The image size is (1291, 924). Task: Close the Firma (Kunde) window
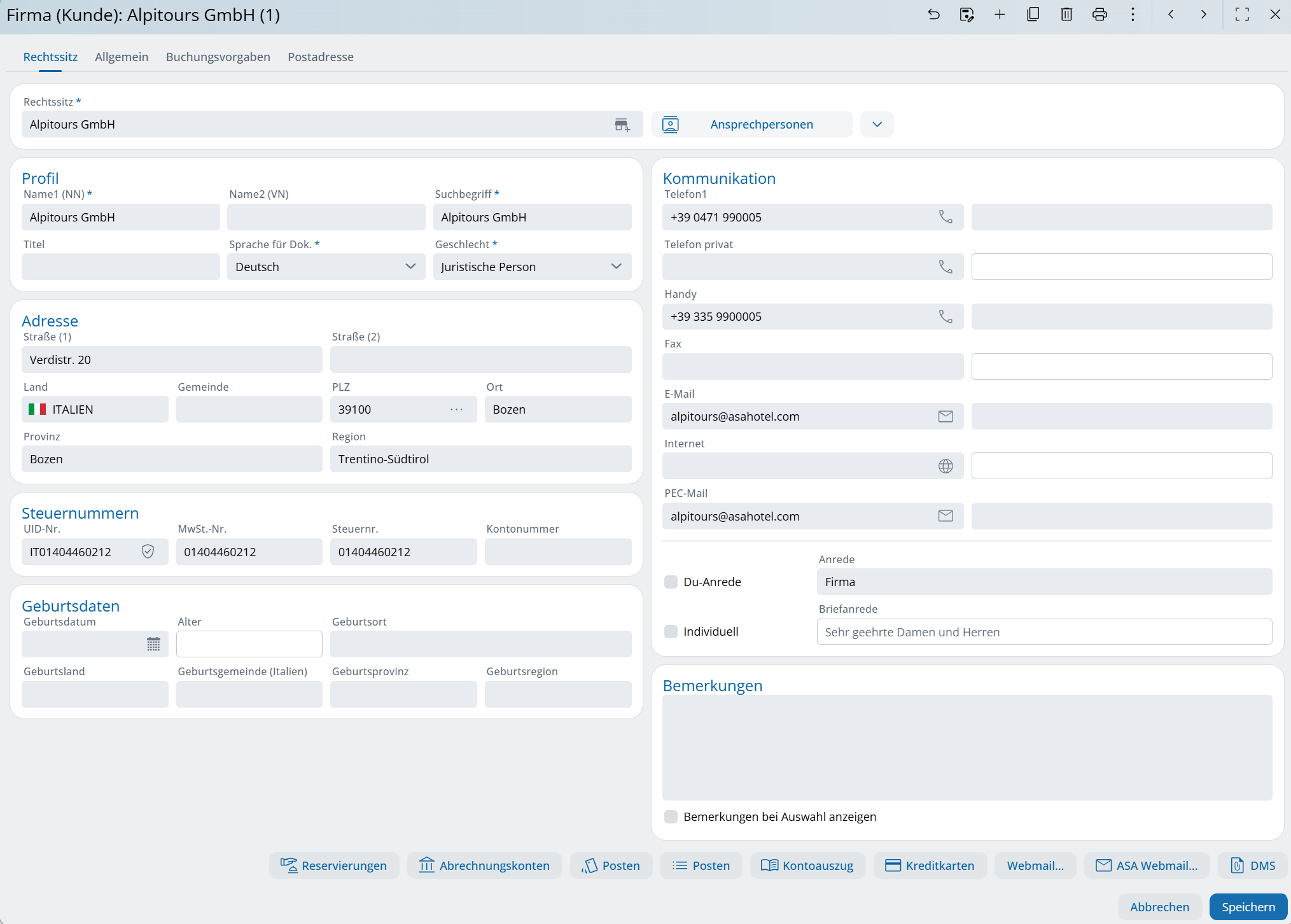(x=1275, y=15)
